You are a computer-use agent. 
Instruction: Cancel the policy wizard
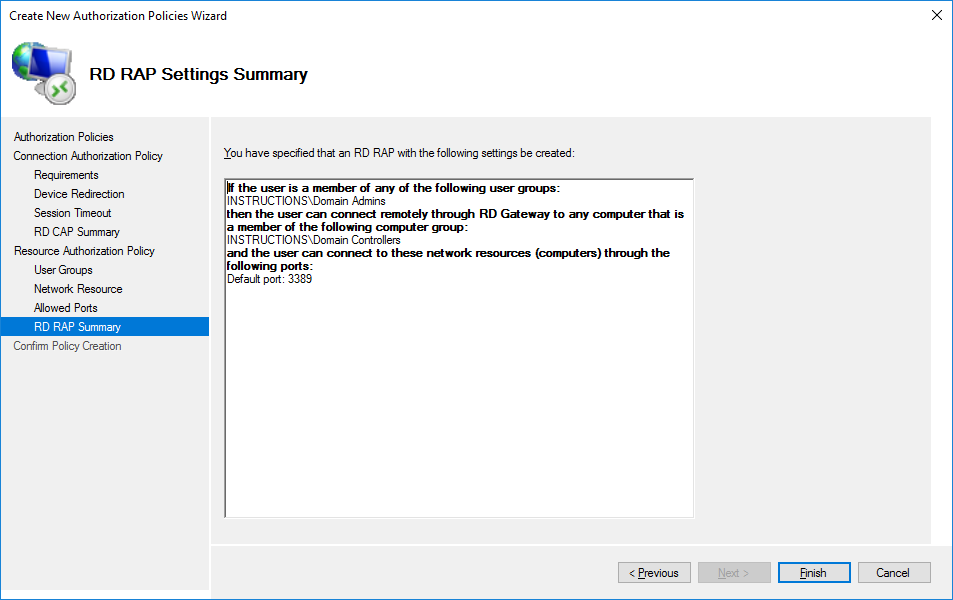pos(893,573)
